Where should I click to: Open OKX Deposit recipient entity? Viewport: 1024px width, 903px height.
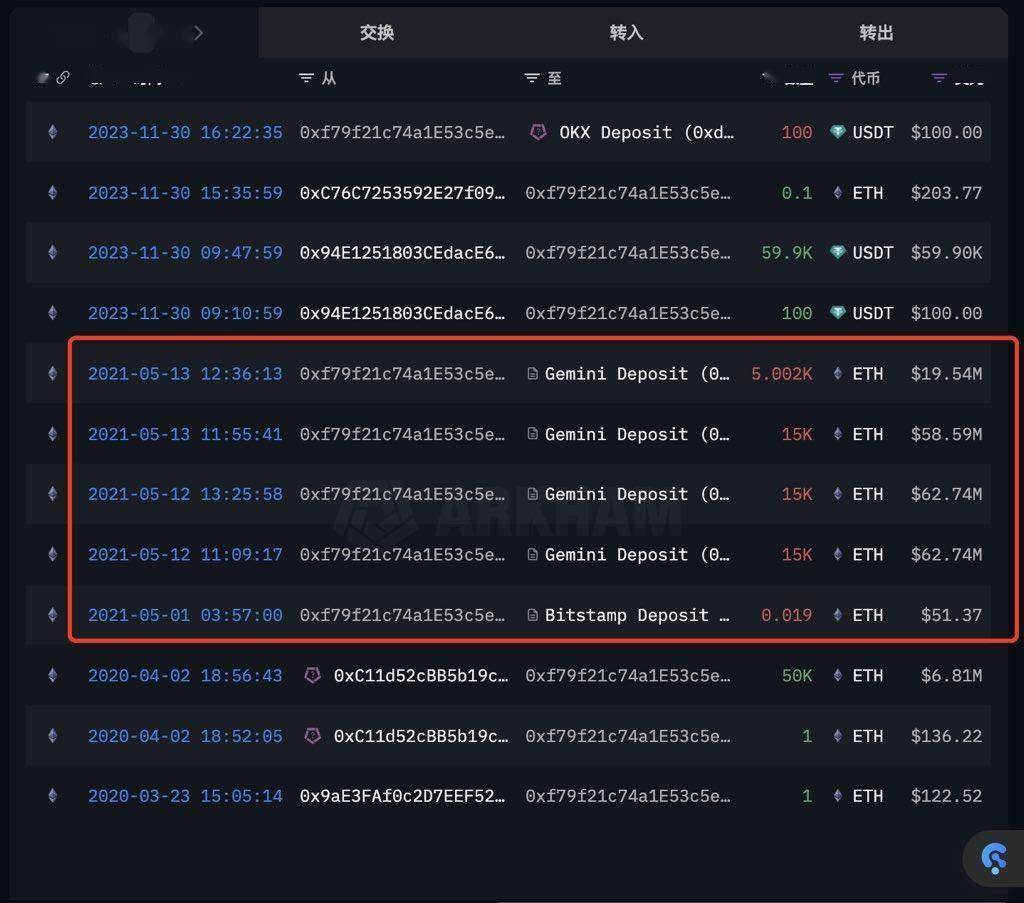647,133
